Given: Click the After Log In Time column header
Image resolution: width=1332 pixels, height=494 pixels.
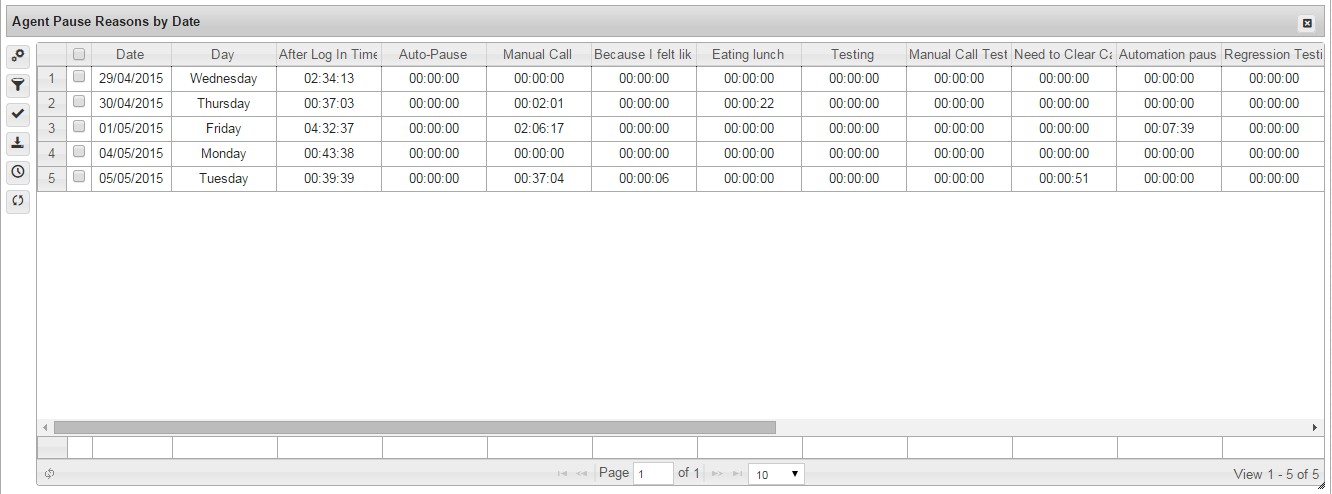Looking at the screenshot, I should click(x=328, y=55).
